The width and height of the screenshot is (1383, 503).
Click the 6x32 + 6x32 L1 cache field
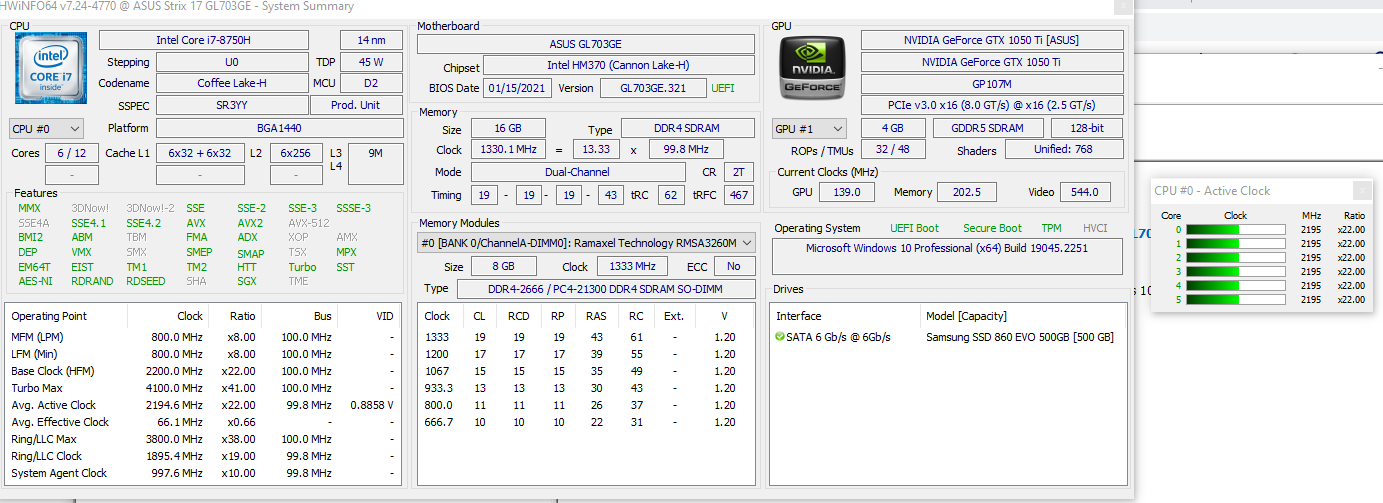pyautogui.click(x=200, y=153)
